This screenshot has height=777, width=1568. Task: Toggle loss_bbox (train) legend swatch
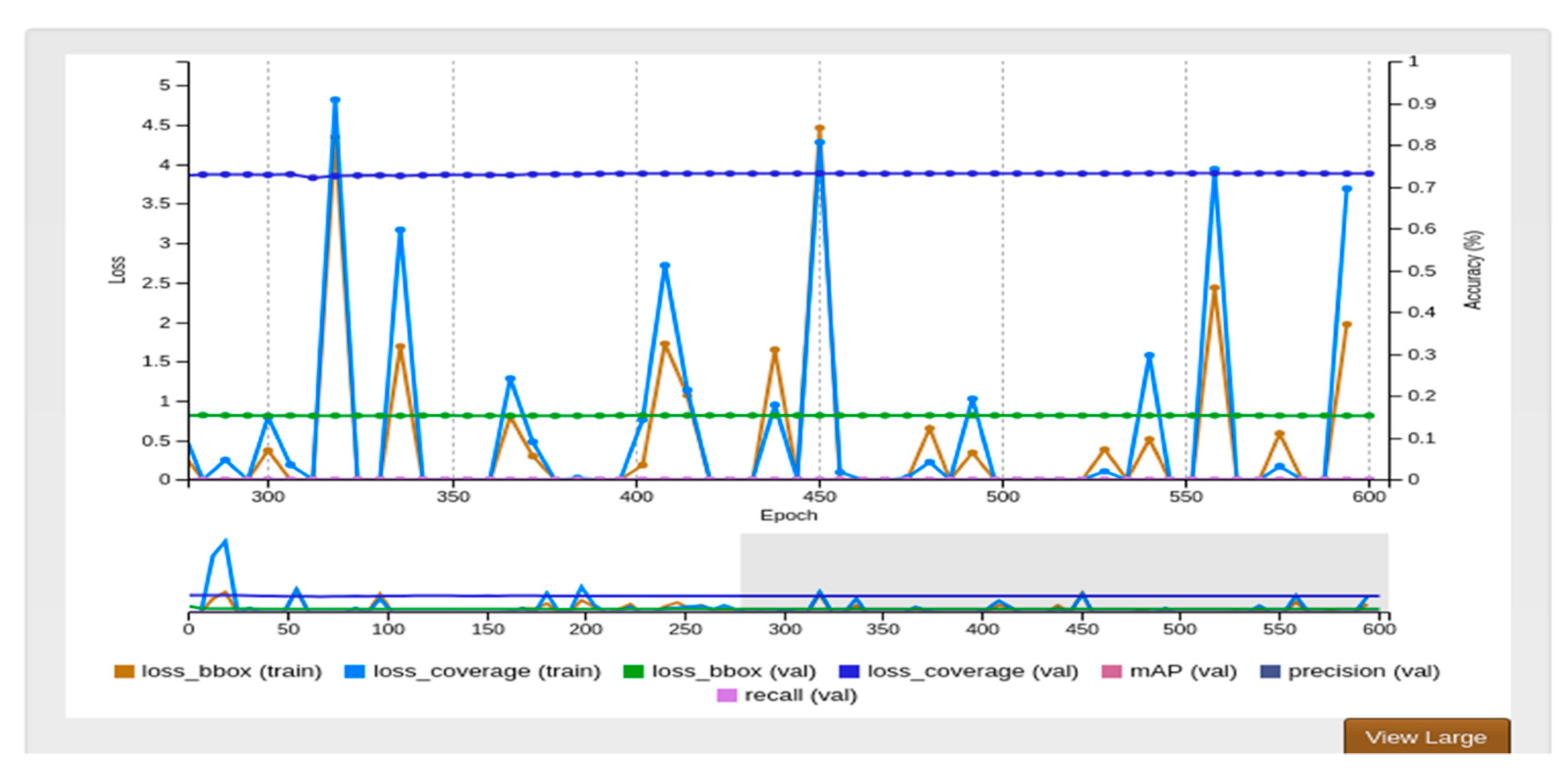pos(124,671)
